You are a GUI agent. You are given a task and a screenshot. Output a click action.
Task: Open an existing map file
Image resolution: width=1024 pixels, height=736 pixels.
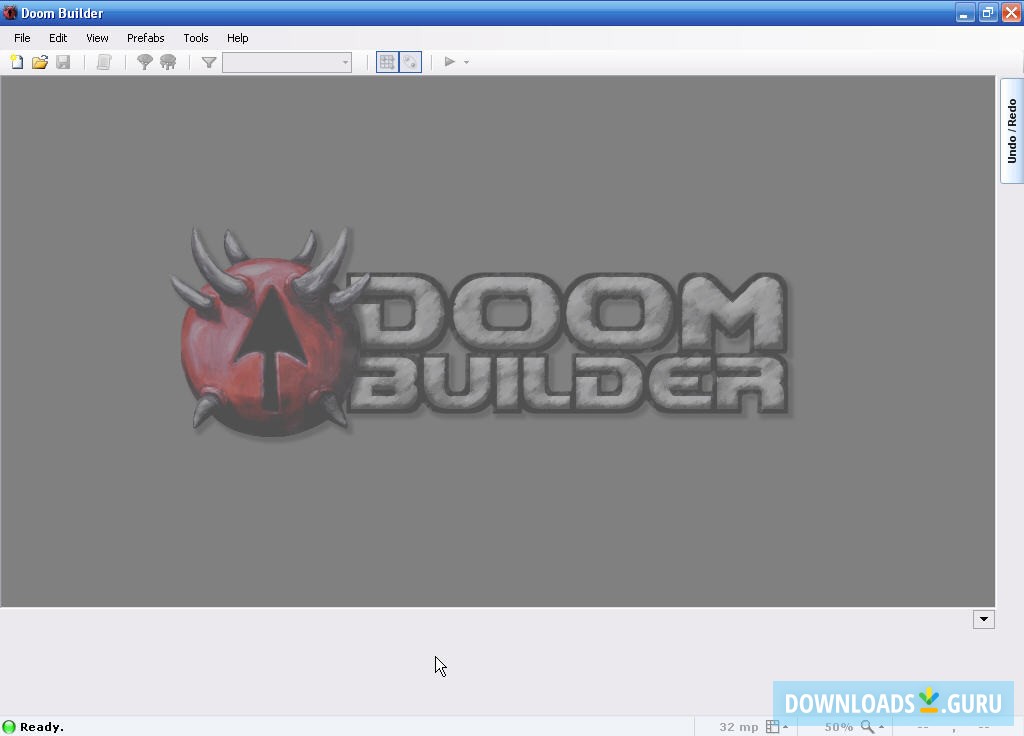coord(40,61)
